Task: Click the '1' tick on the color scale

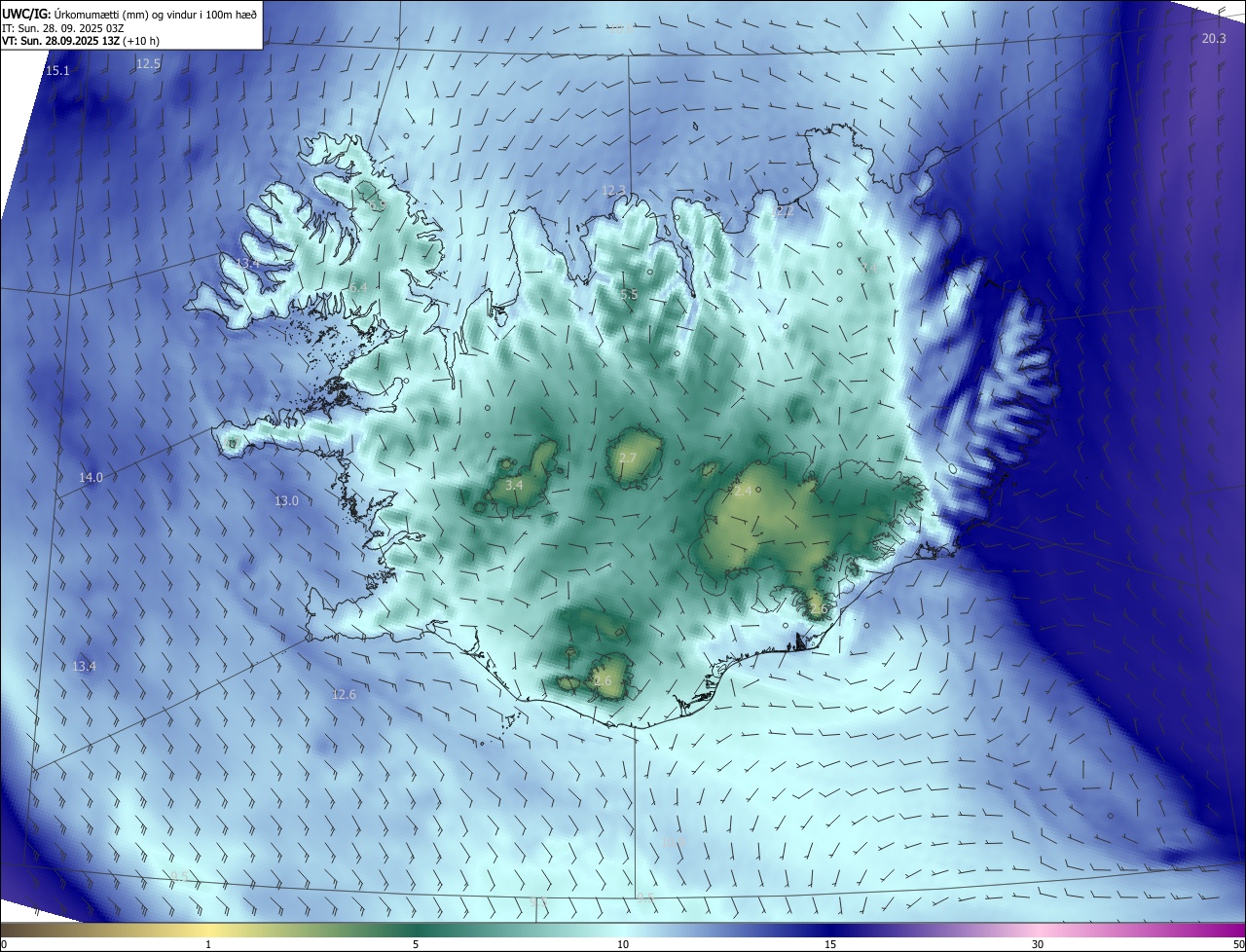Action: (208, 944)
